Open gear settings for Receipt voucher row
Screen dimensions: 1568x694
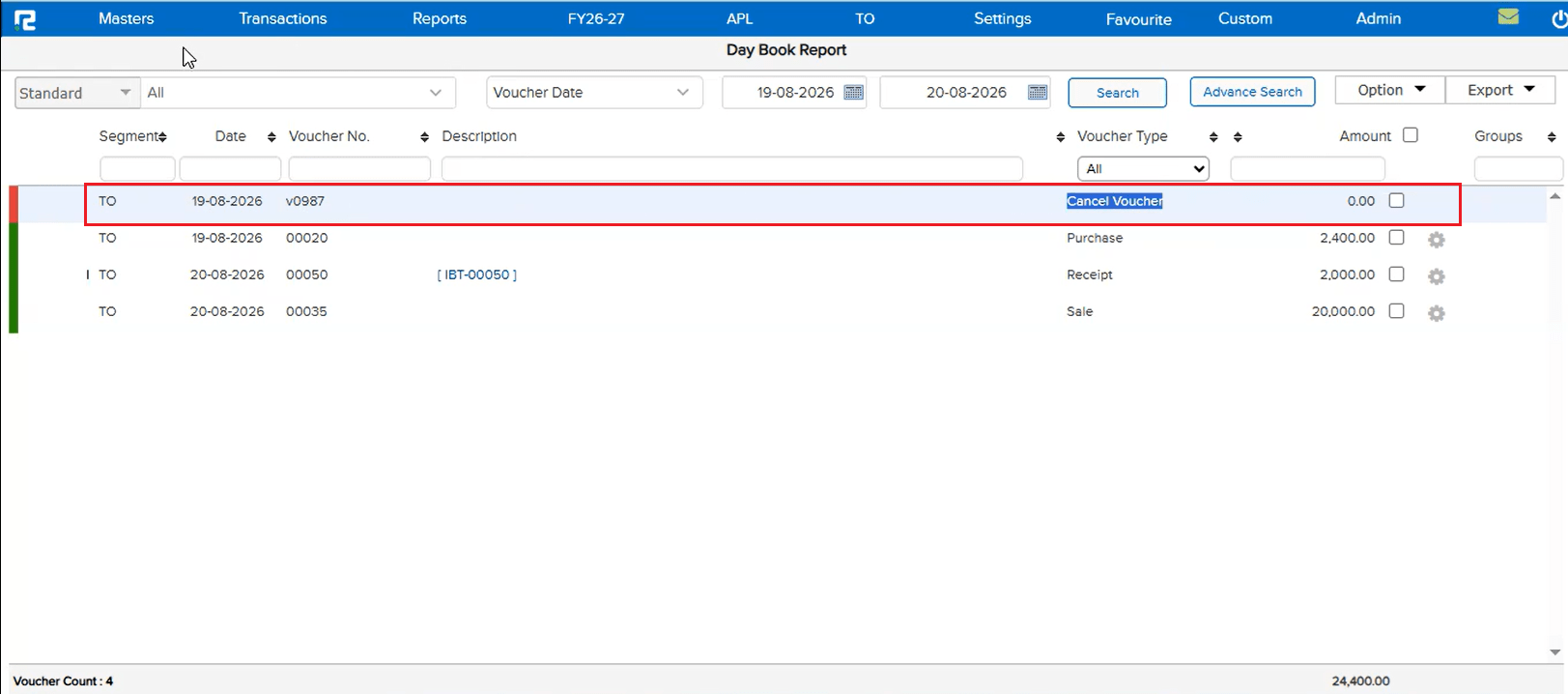1437,276
